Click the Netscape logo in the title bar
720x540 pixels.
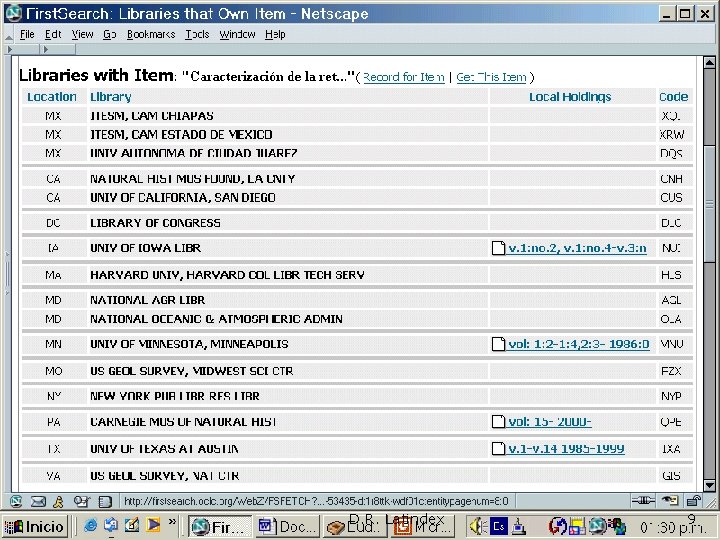tap(14, 13)
